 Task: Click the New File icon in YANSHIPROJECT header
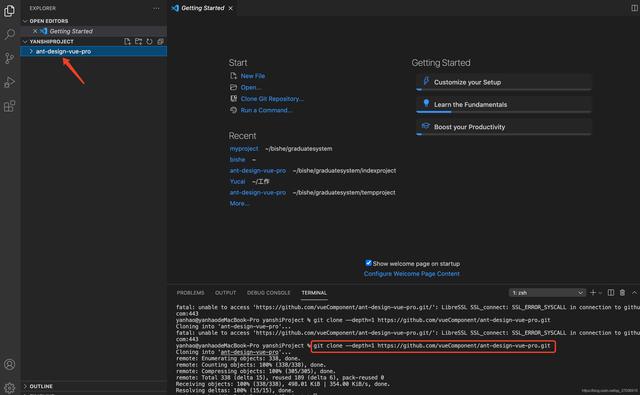pyautogui.click(x=127, y=42)
